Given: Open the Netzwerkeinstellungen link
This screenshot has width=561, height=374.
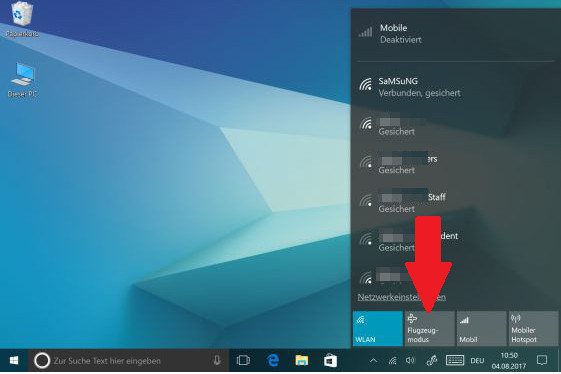Looking at the screenshot, I should 401,297.
